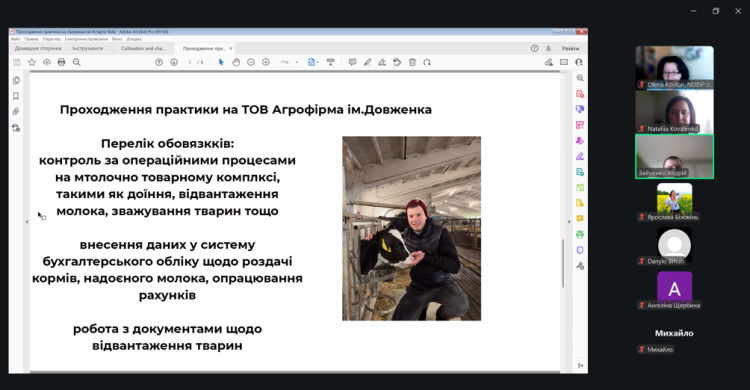Open the Bookmarks panel icon

[x=16, y=96]
